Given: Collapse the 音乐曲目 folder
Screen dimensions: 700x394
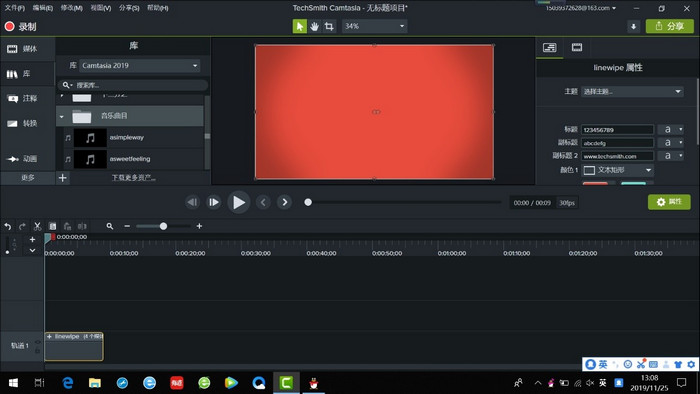Looking at the screenshot, I should tap(62, 117).
